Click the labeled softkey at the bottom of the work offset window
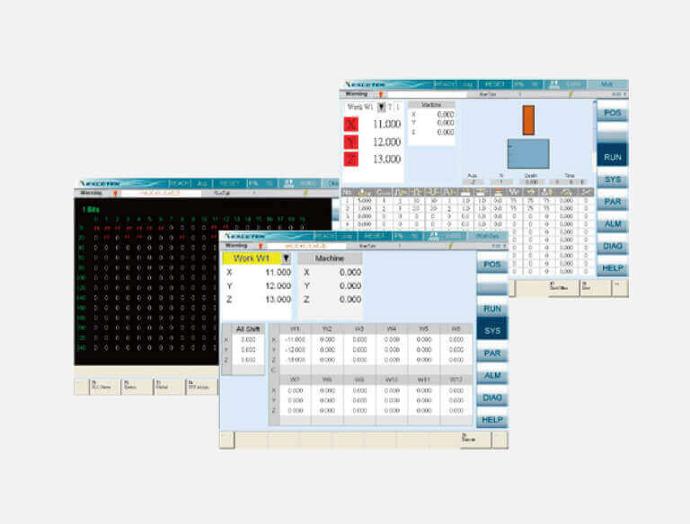690x524 pixels. (476, 440)
